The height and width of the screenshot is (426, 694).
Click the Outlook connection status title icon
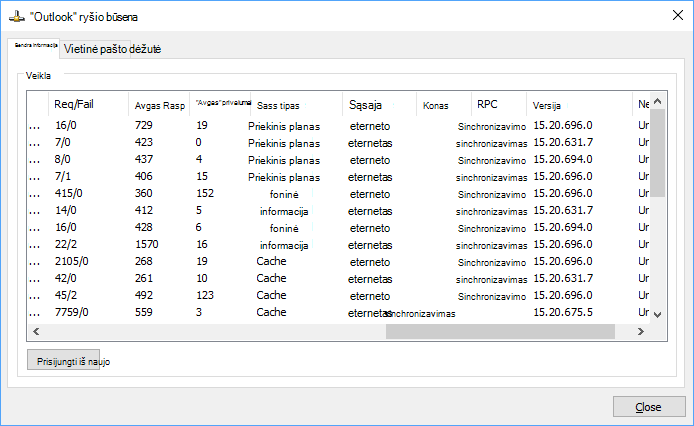coord(17,17)
